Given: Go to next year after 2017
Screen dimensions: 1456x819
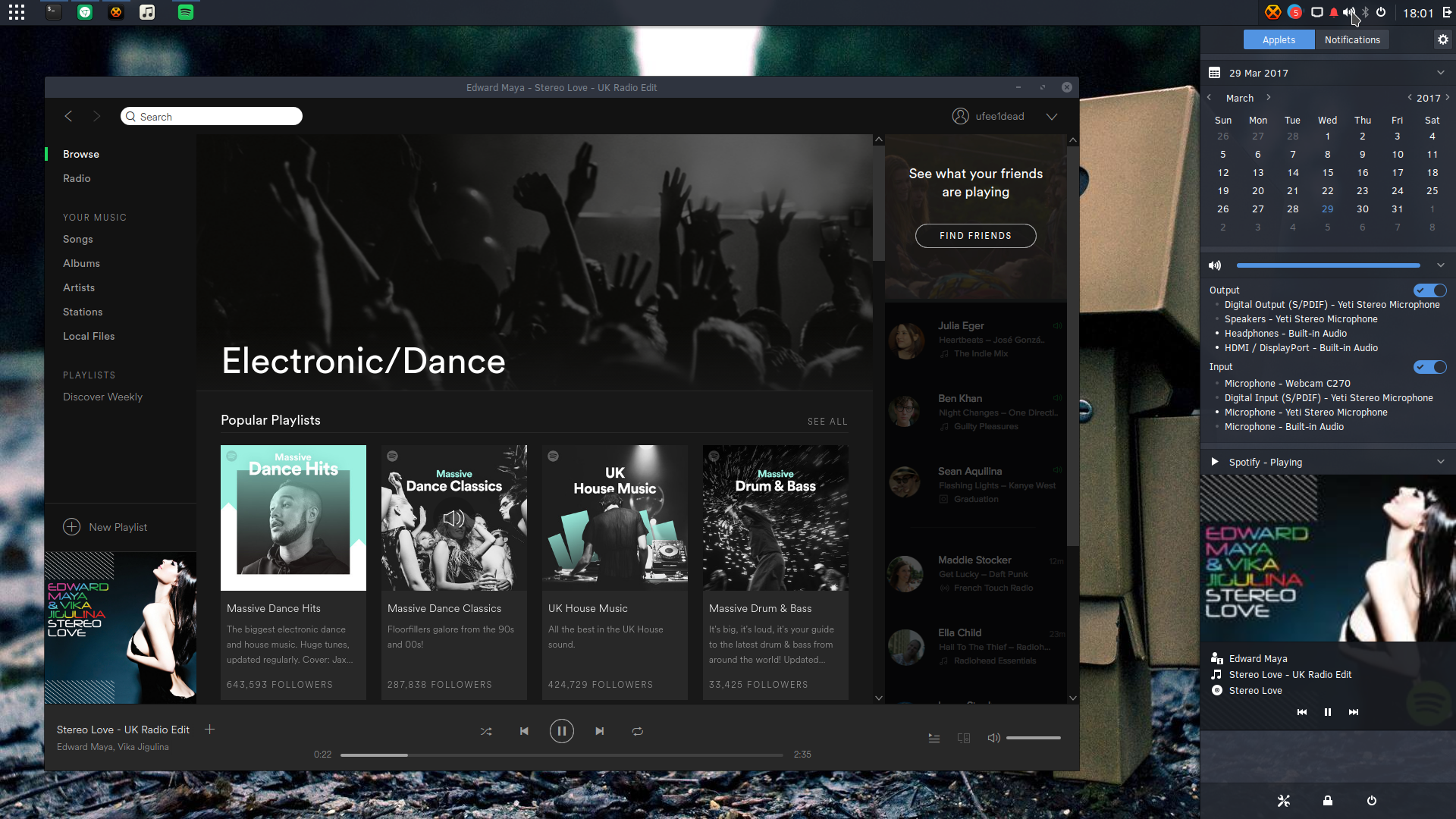Looking at the screenshot, I should 1448,98.
